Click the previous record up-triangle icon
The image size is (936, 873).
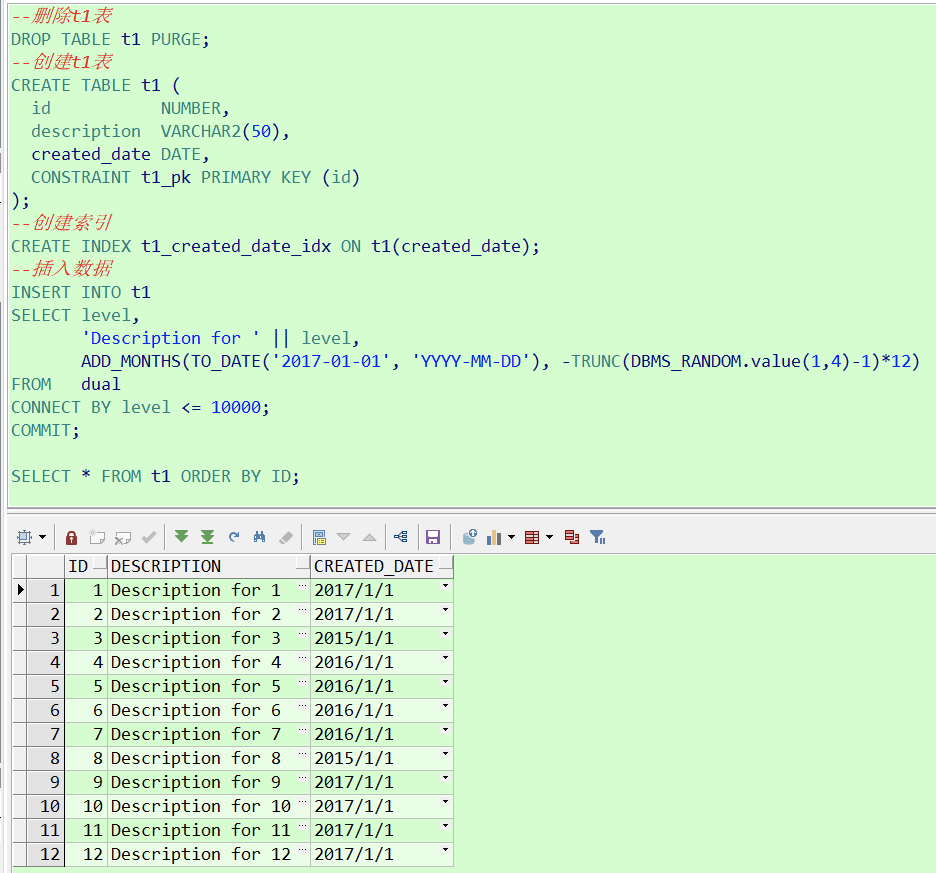(370, 537)
